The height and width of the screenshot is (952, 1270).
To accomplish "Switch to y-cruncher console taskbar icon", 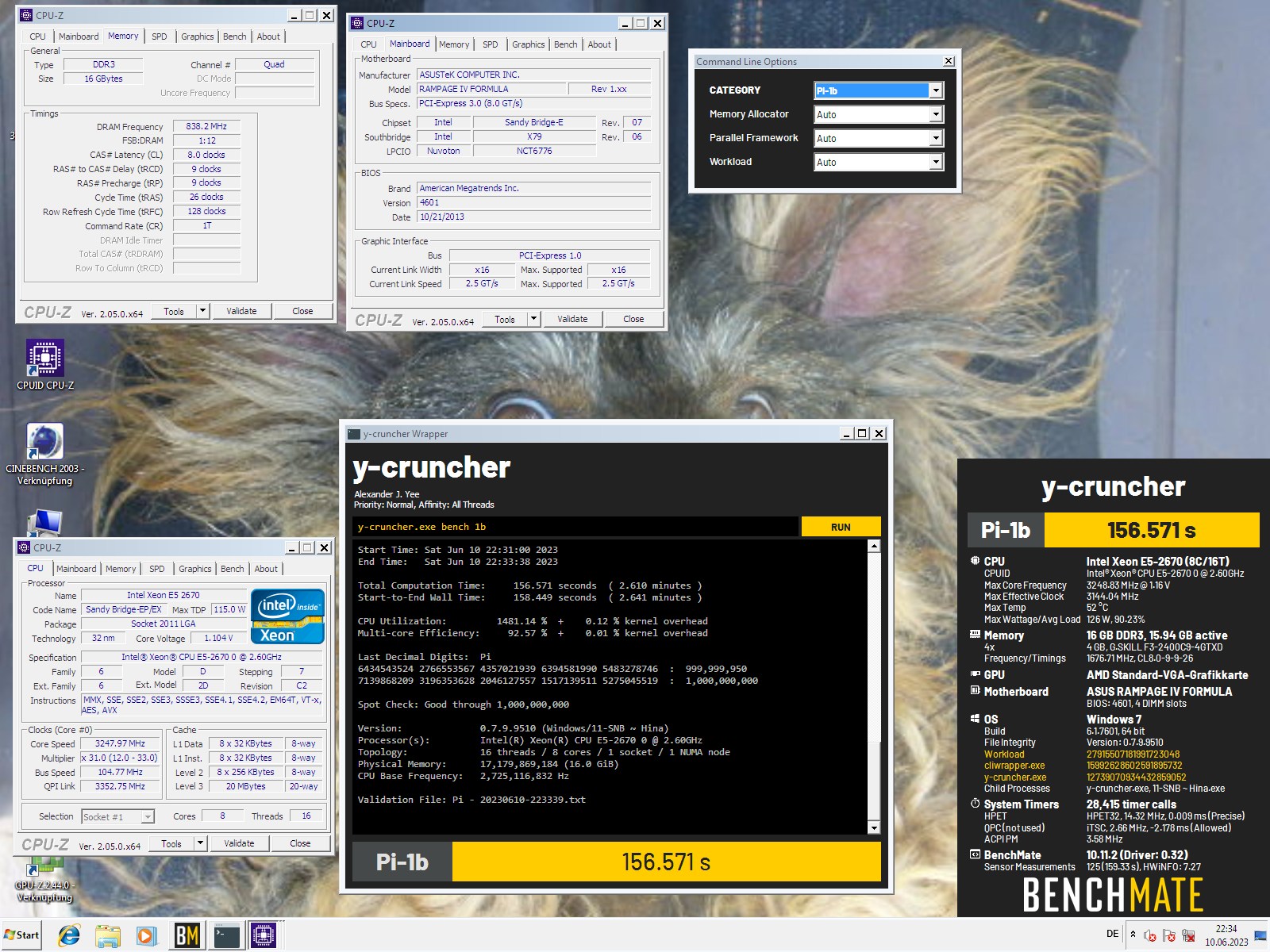I will click(226, 935).
